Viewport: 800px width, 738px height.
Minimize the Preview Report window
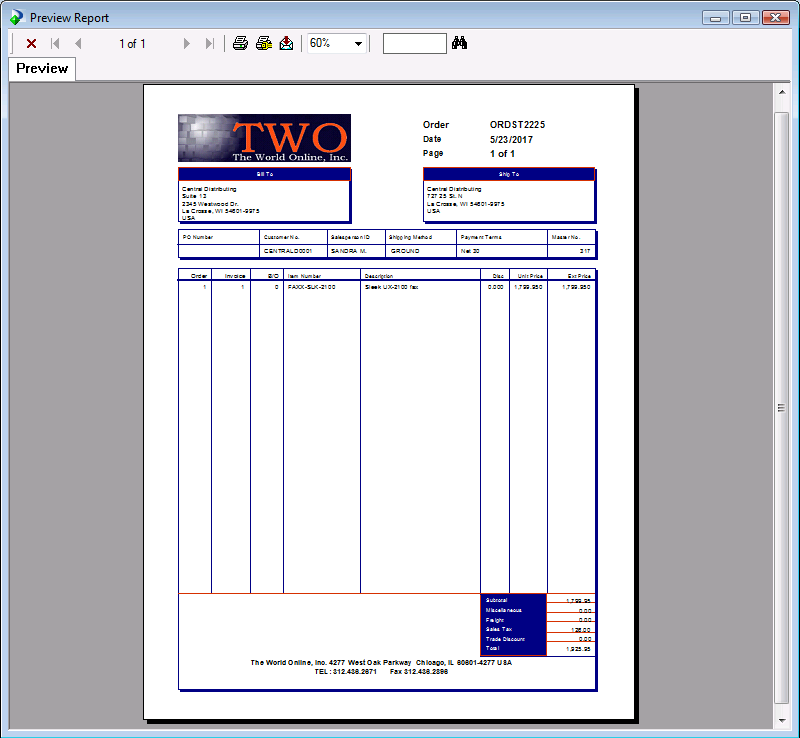point(716,17)
